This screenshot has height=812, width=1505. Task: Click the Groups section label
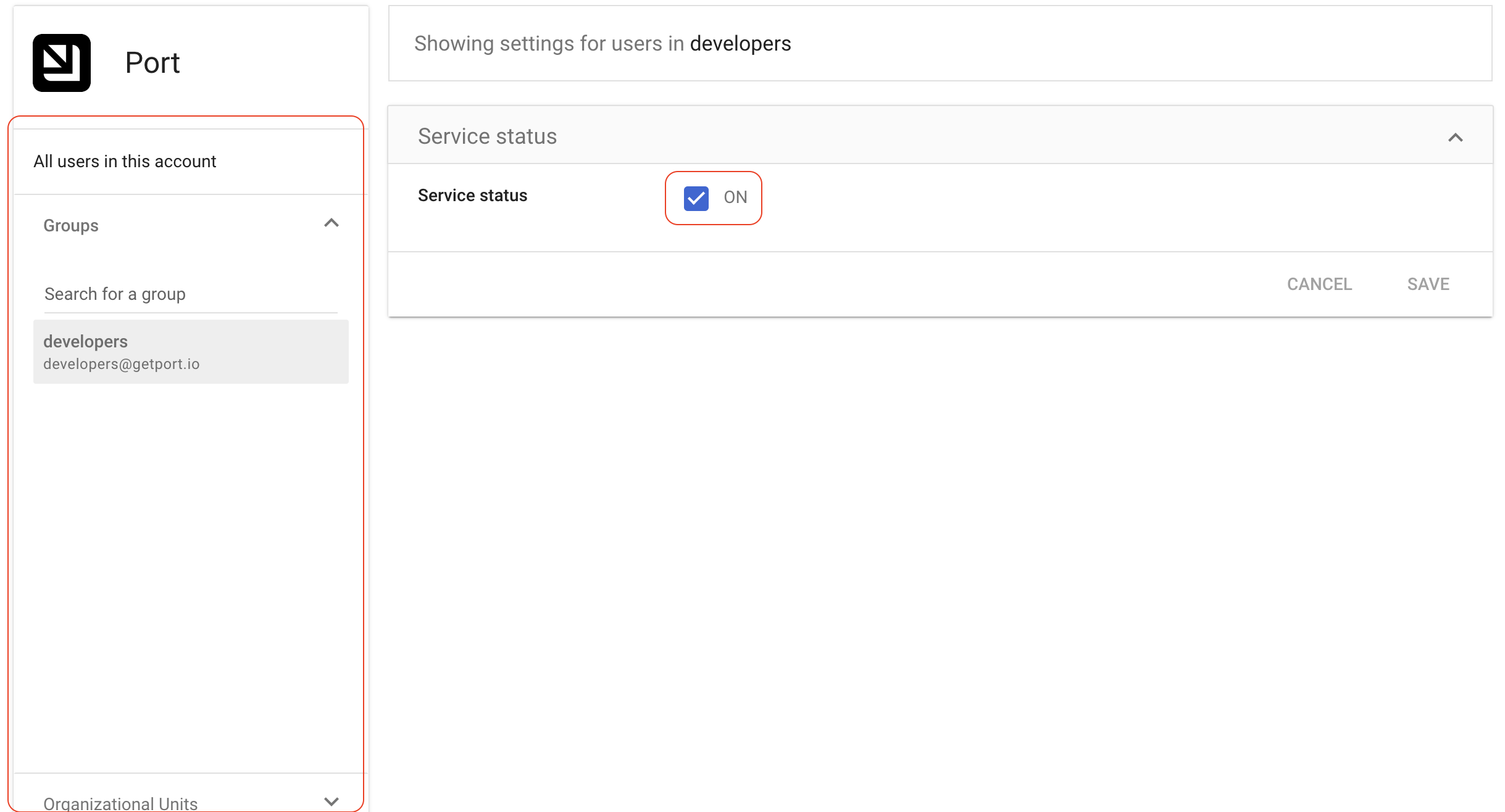[71, 226]
